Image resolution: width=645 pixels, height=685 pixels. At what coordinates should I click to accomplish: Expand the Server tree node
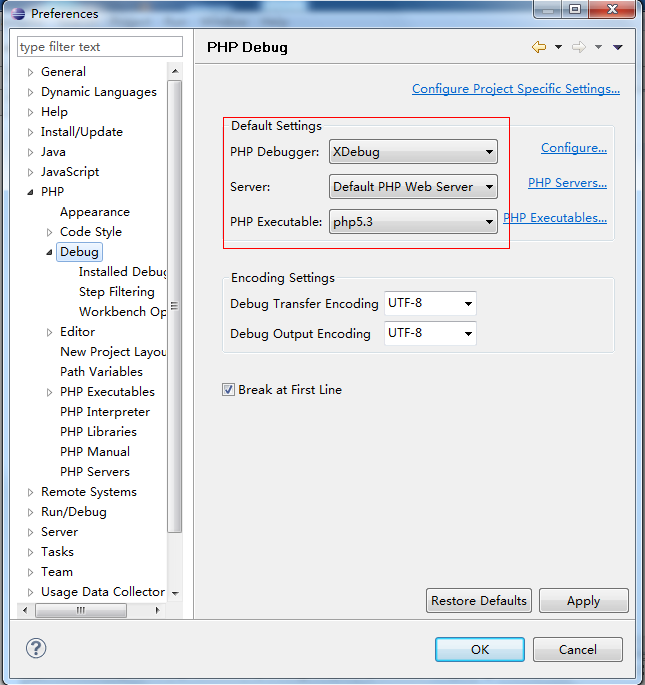(x=30, y=533)
